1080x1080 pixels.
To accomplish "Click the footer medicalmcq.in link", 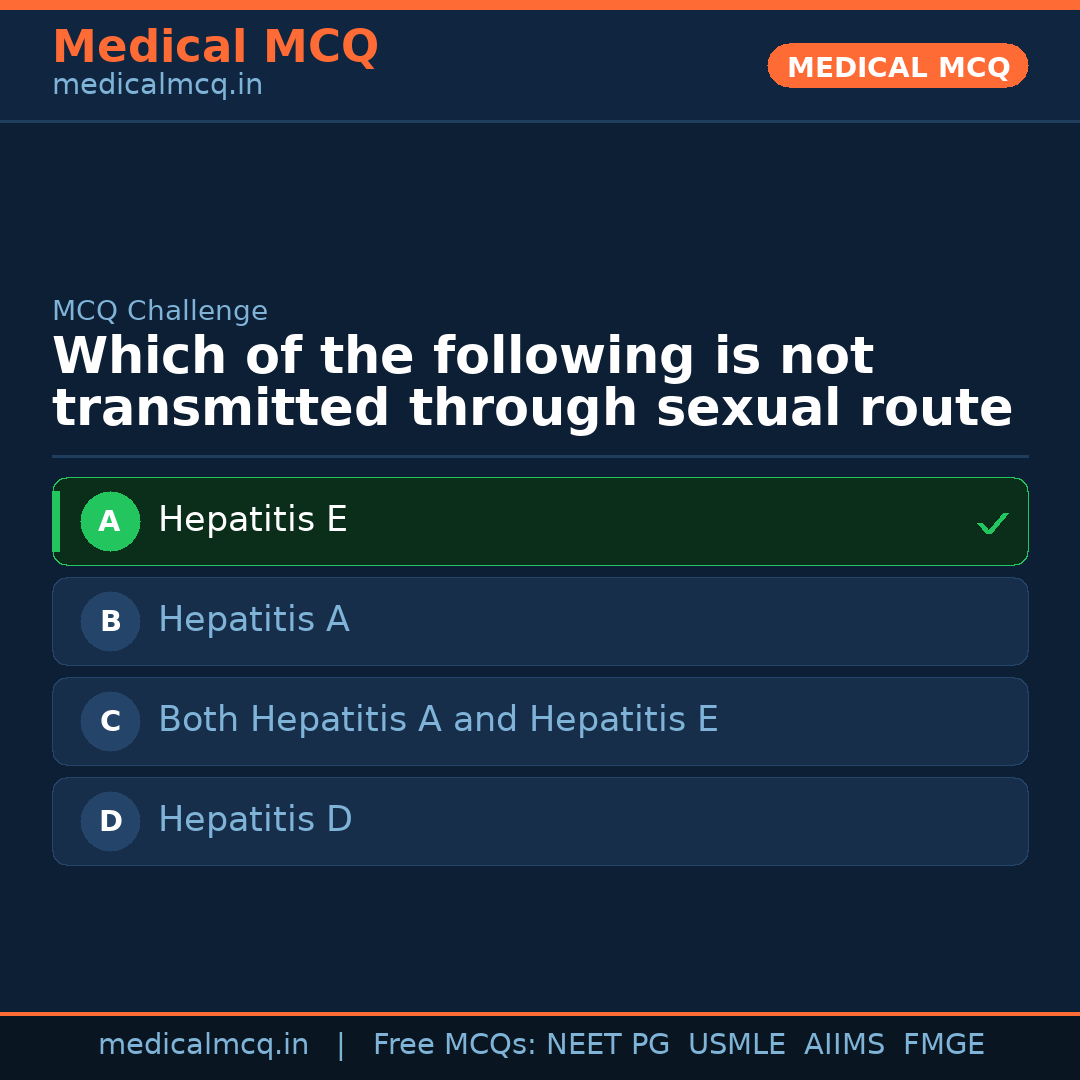I will [x=203, y=1045].
